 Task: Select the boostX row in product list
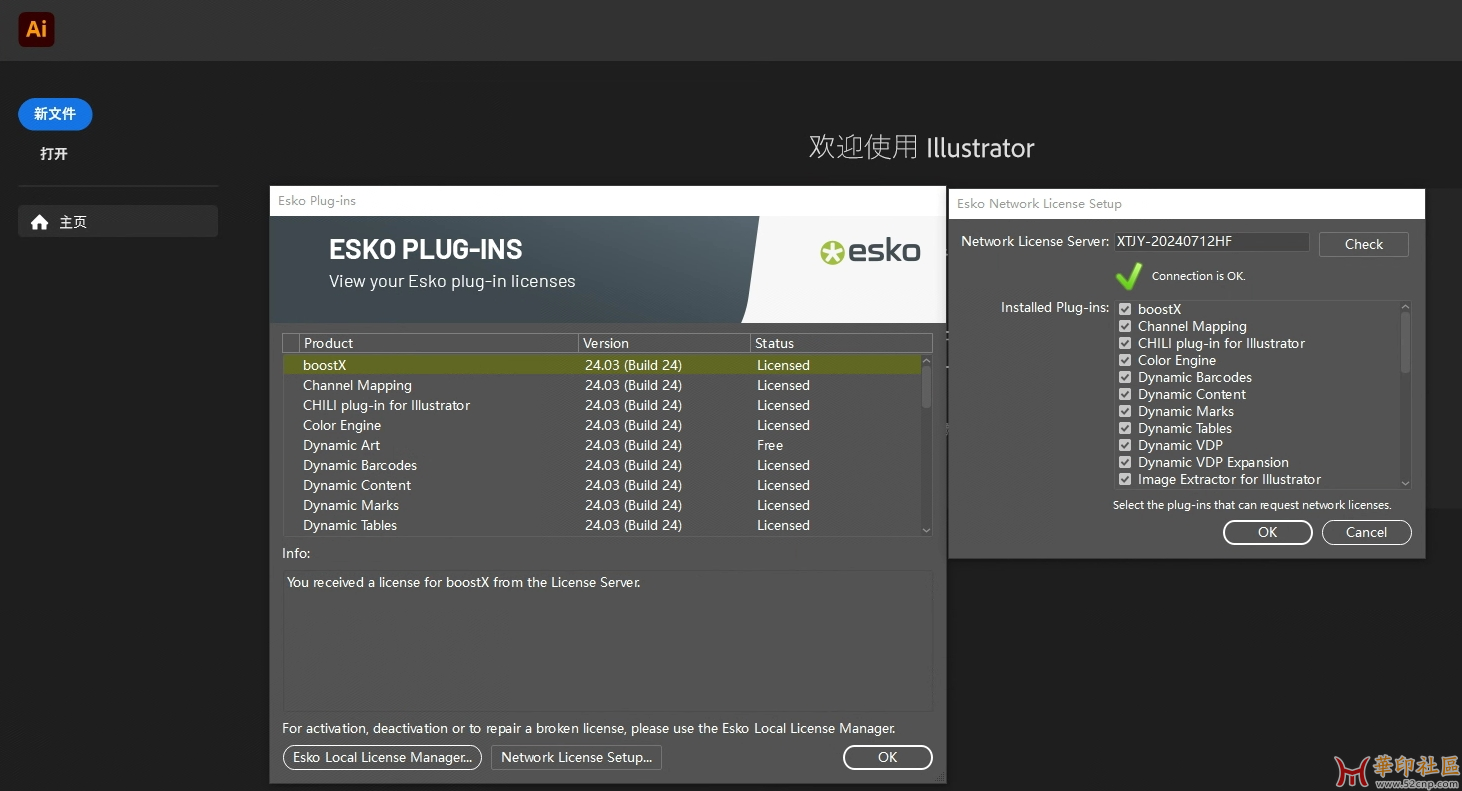point(601,365)
